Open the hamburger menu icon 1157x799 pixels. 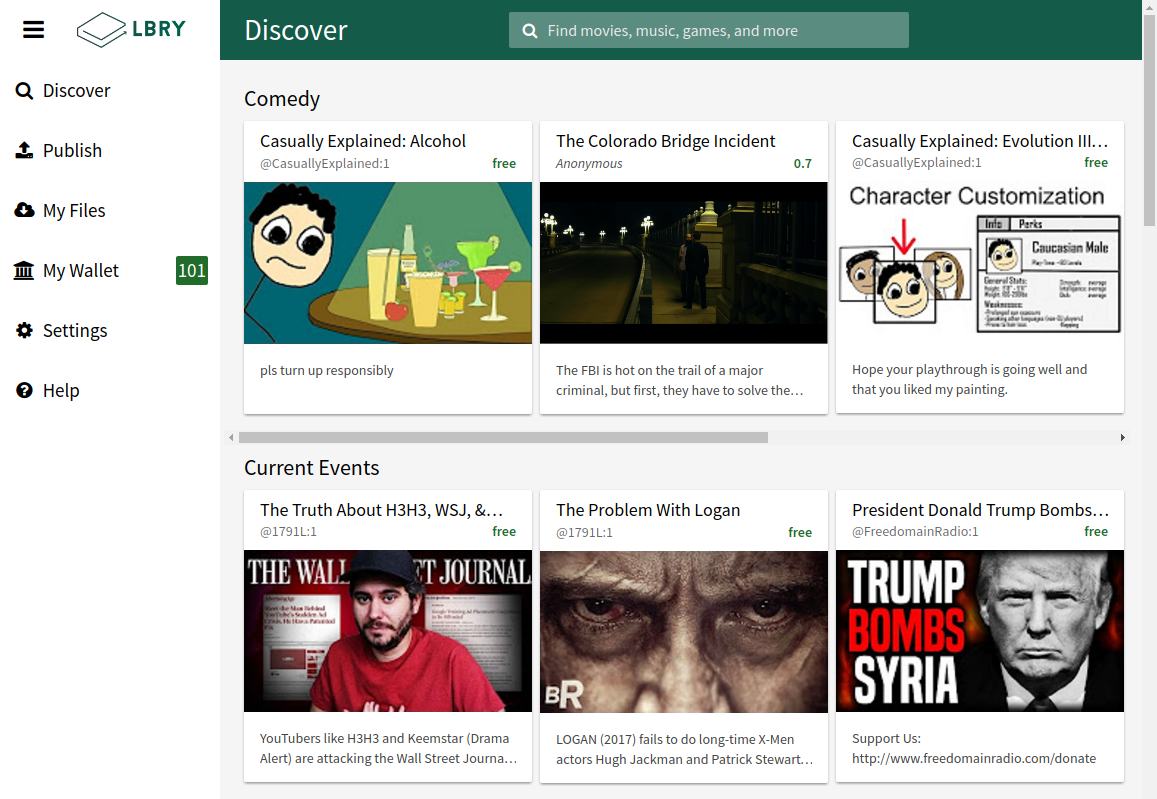[33, 30]
